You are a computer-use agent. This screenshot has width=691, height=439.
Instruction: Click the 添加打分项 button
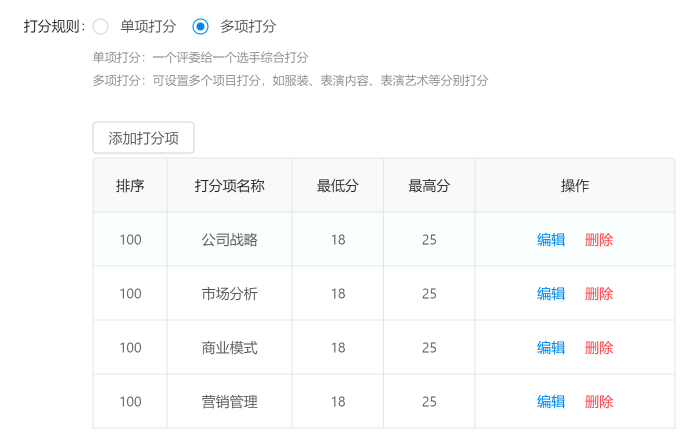pos(143,138)
